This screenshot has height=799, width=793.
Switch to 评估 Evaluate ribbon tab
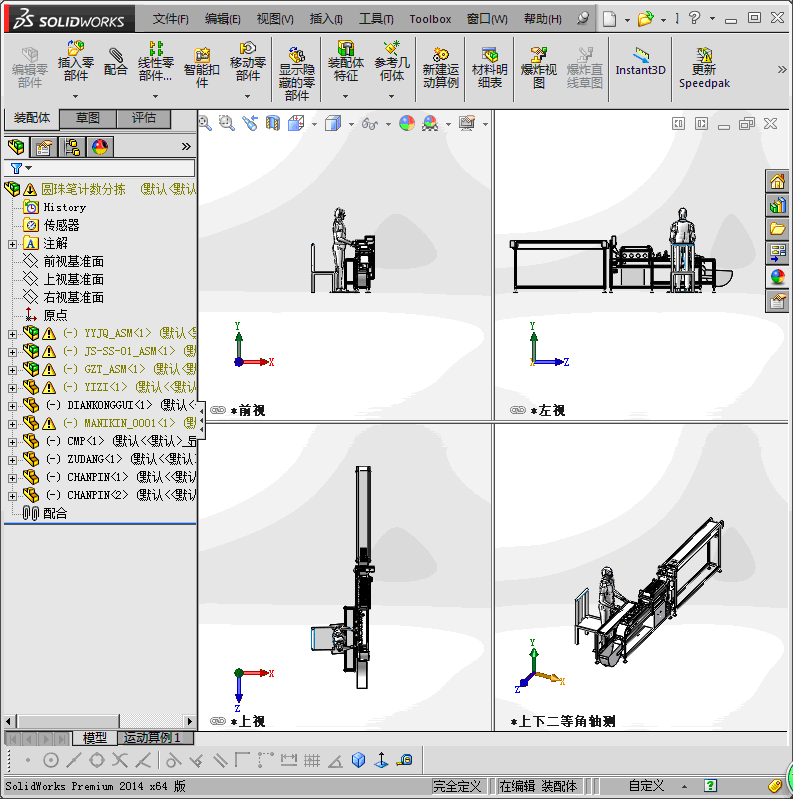coord(144,118)
